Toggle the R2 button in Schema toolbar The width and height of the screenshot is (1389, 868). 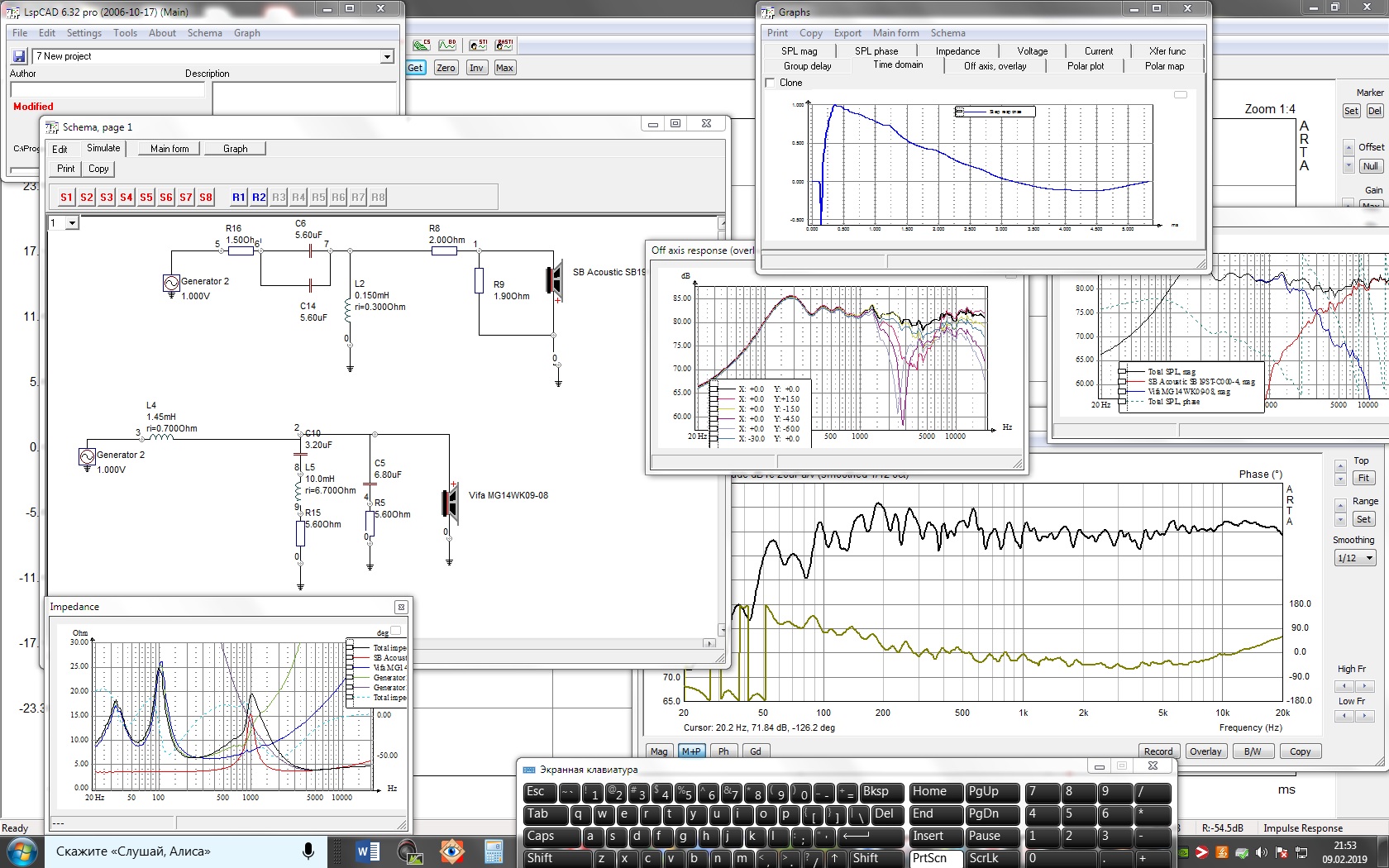259,198
